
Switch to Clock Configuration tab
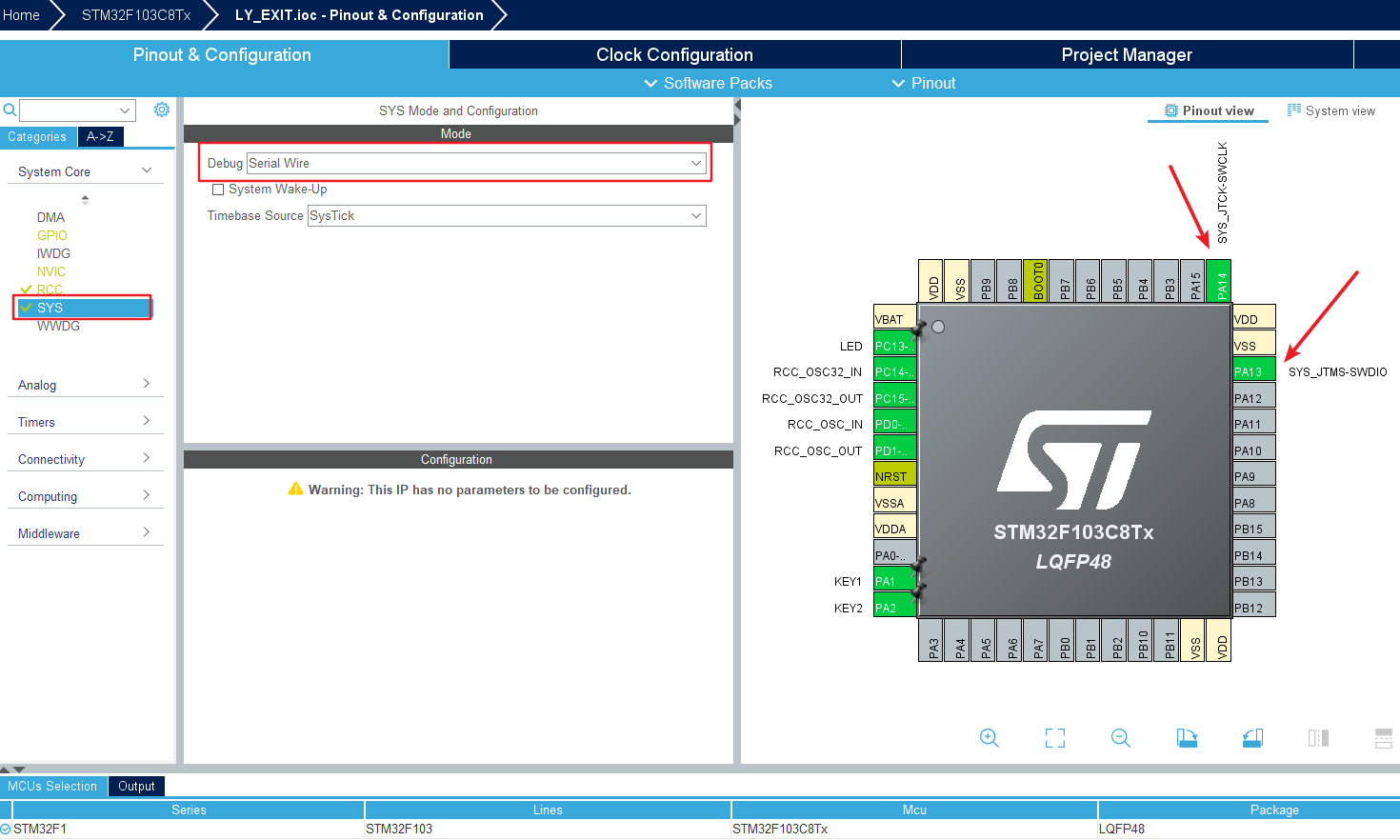(x=674, y=54)
